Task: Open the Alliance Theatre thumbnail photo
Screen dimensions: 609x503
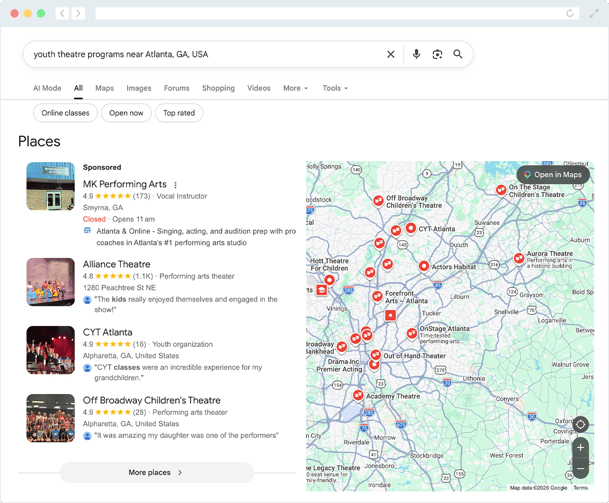Action: point(50,282)
